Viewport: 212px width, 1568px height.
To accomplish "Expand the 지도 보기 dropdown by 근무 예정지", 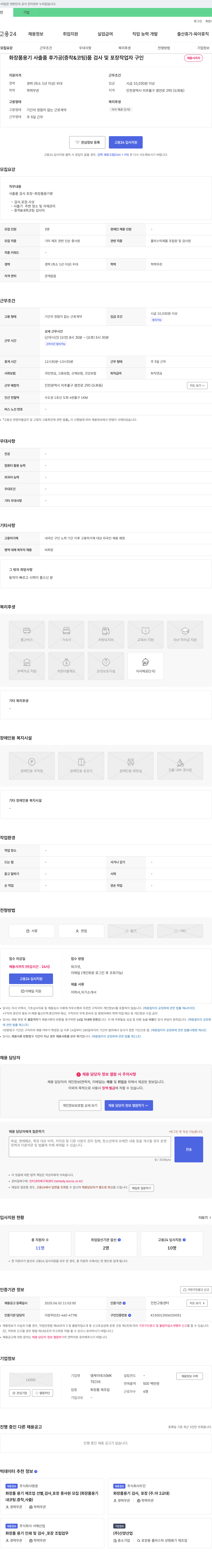I will 197,385.
